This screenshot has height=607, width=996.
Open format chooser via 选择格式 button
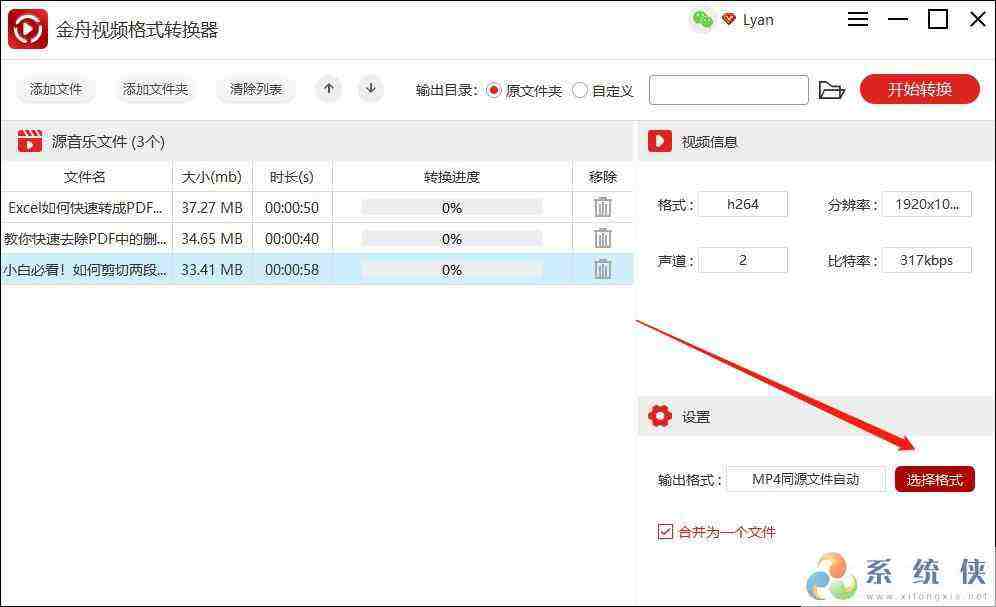[934, 480]
